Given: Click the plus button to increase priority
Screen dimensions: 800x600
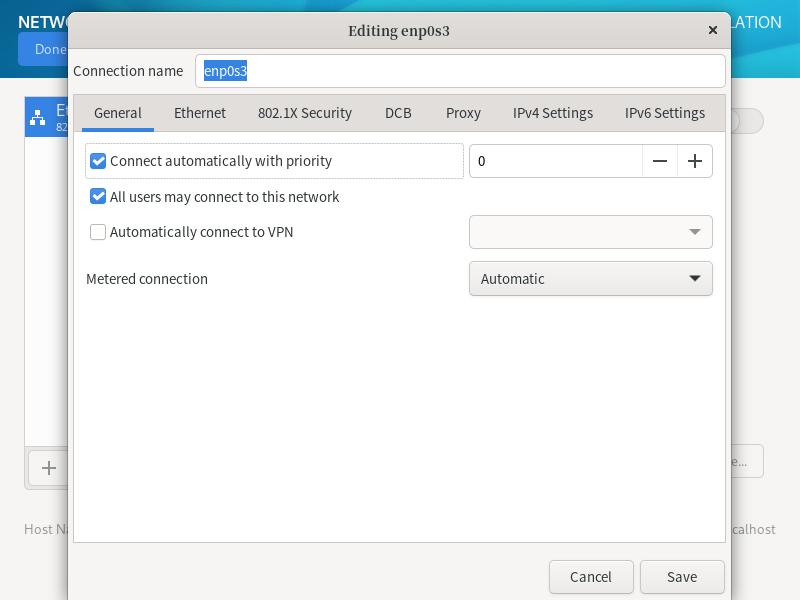Looking at the screenshot, I should tap(695, 161).
